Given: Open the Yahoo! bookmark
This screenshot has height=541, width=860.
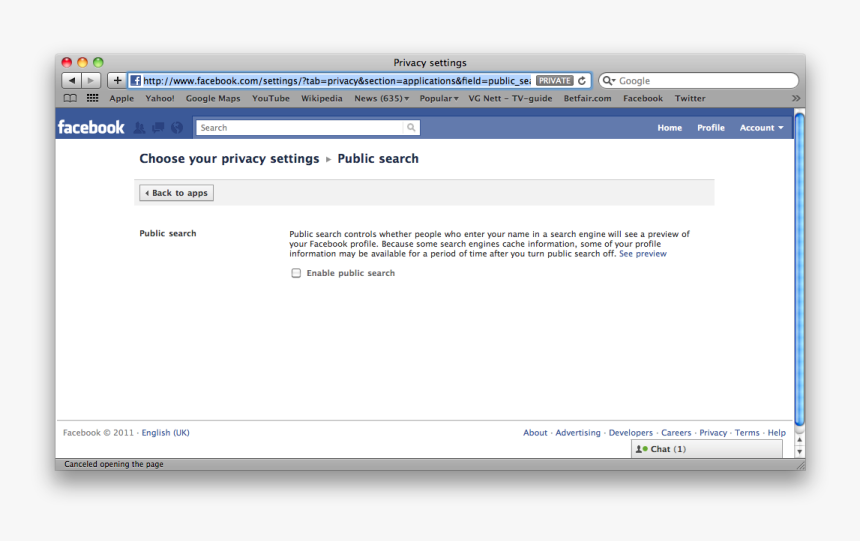Looking at the screenshot, I should [160, 98].
